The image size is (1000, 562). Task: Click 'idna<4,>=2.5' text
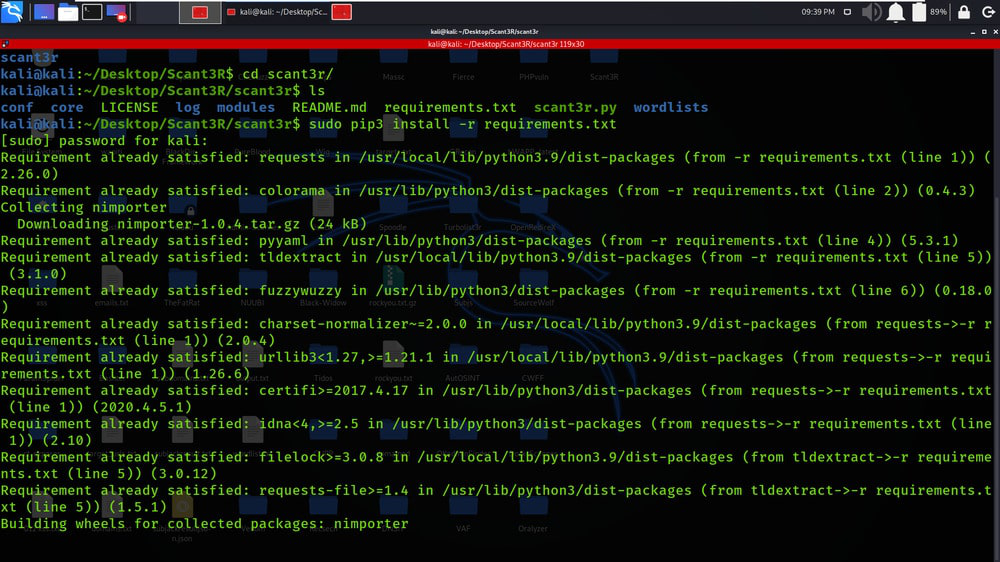[309, 424]
